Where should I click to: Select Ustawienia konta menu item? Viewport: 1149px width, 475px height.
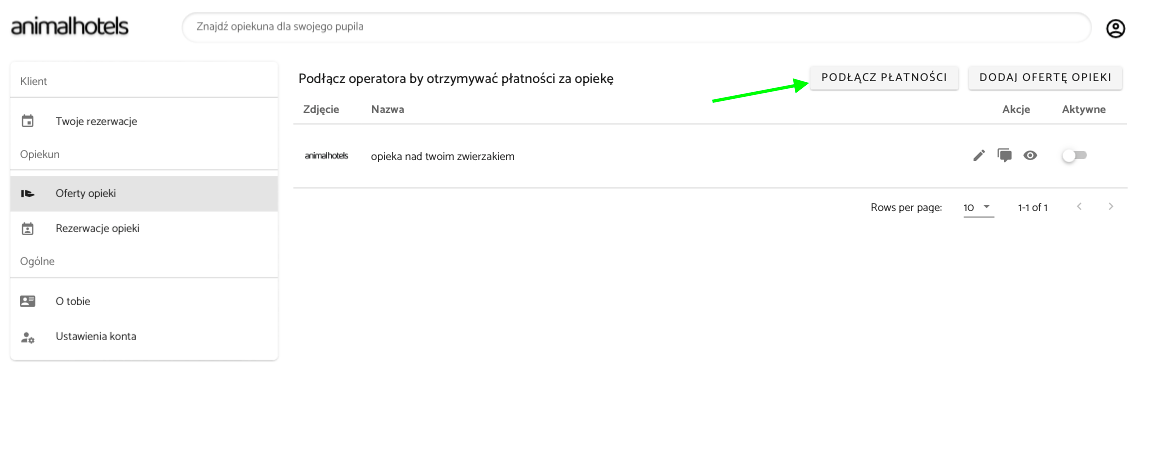(x=96, y=337)
